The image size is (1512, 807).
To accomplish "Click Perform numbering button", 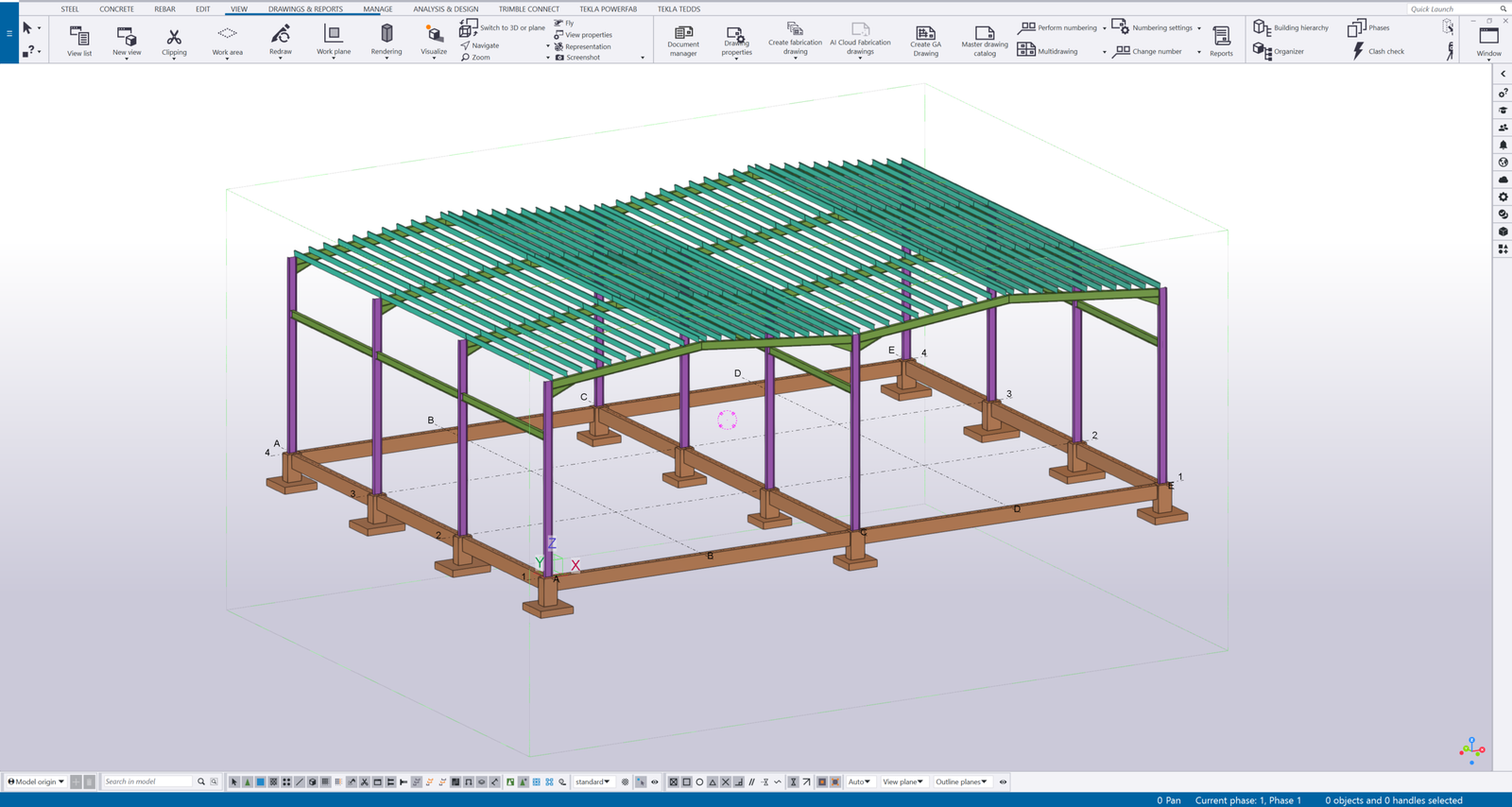I will point(1059,27).
